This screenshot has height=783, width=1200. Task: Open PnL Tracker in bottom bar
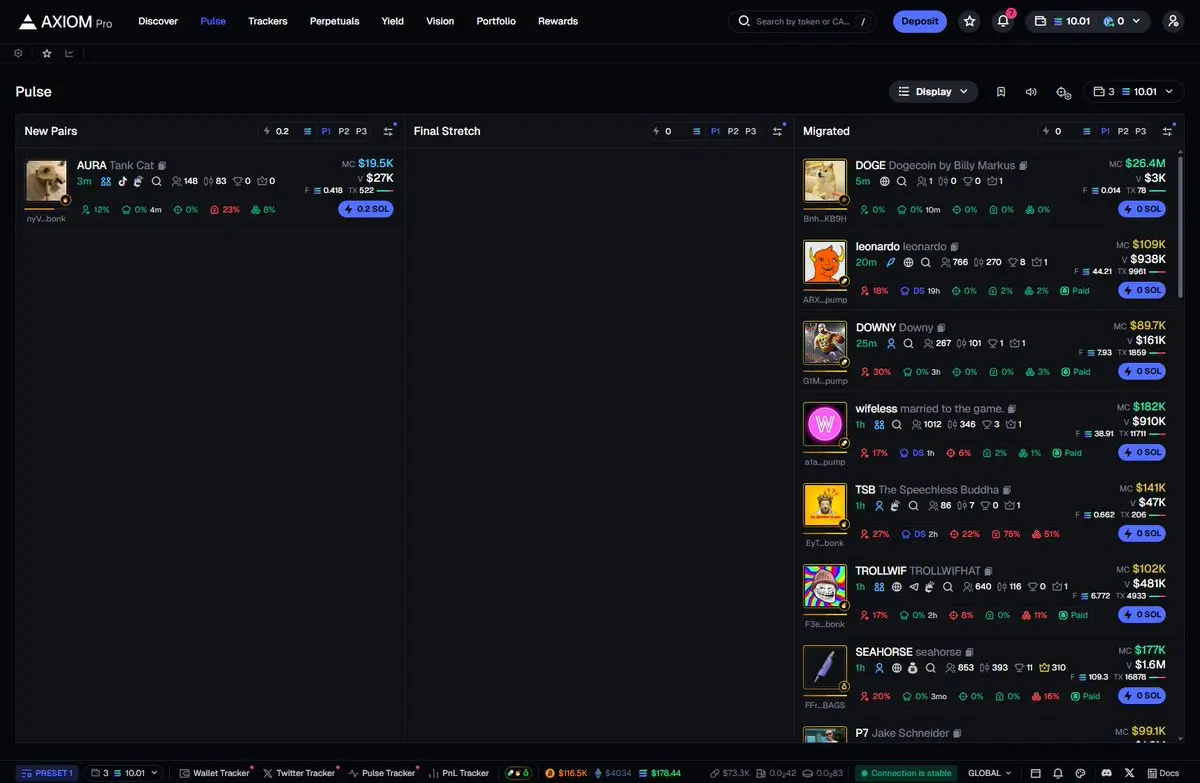click(459, 773)
